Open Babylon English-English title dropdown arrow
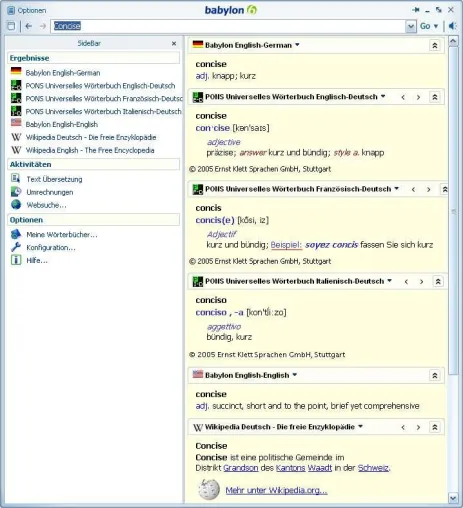The width and height of the screenshot is (463, 508). click(x=295, y=375)
